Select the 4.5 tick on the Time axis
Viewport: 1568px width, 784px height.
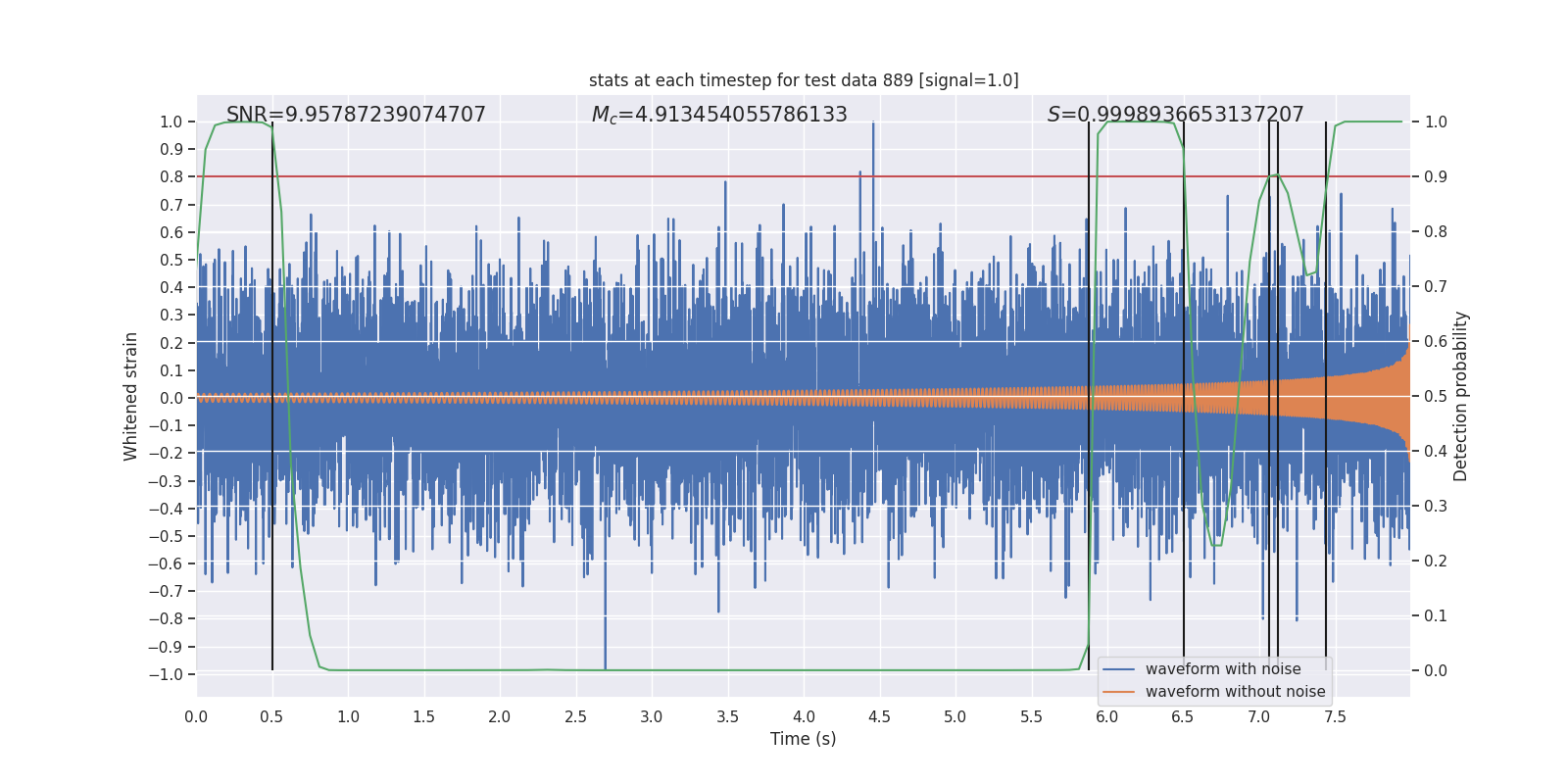[x=879, y=716]
